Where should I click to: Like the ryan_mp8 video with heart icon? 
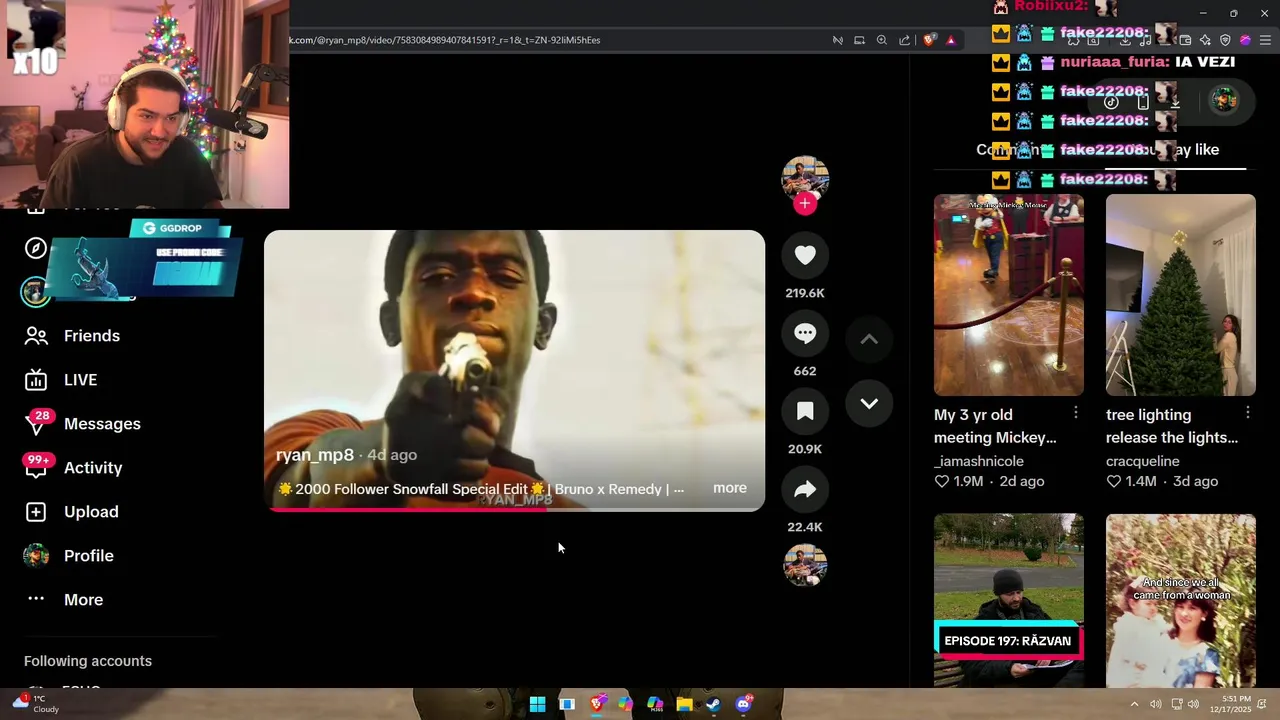point(805,255)
